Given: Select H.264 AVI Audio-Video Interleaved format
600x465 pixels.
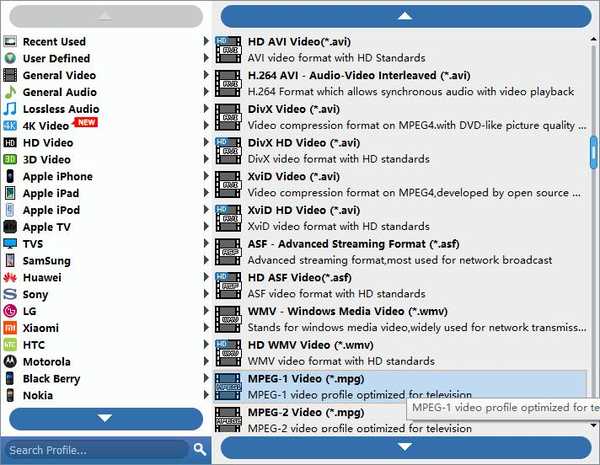Looking at the screenshot, I should (400, 83).
